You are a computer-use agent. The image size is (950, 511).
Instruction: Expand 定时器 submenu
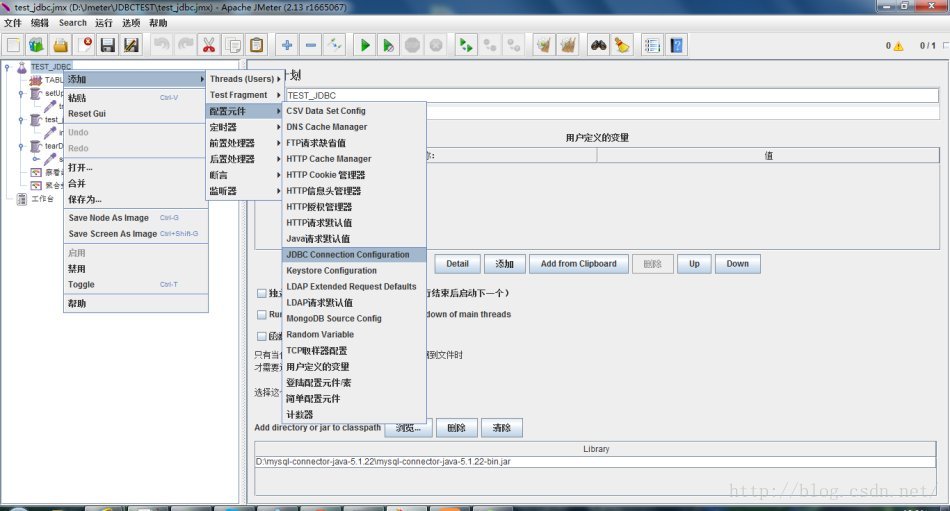245,127
